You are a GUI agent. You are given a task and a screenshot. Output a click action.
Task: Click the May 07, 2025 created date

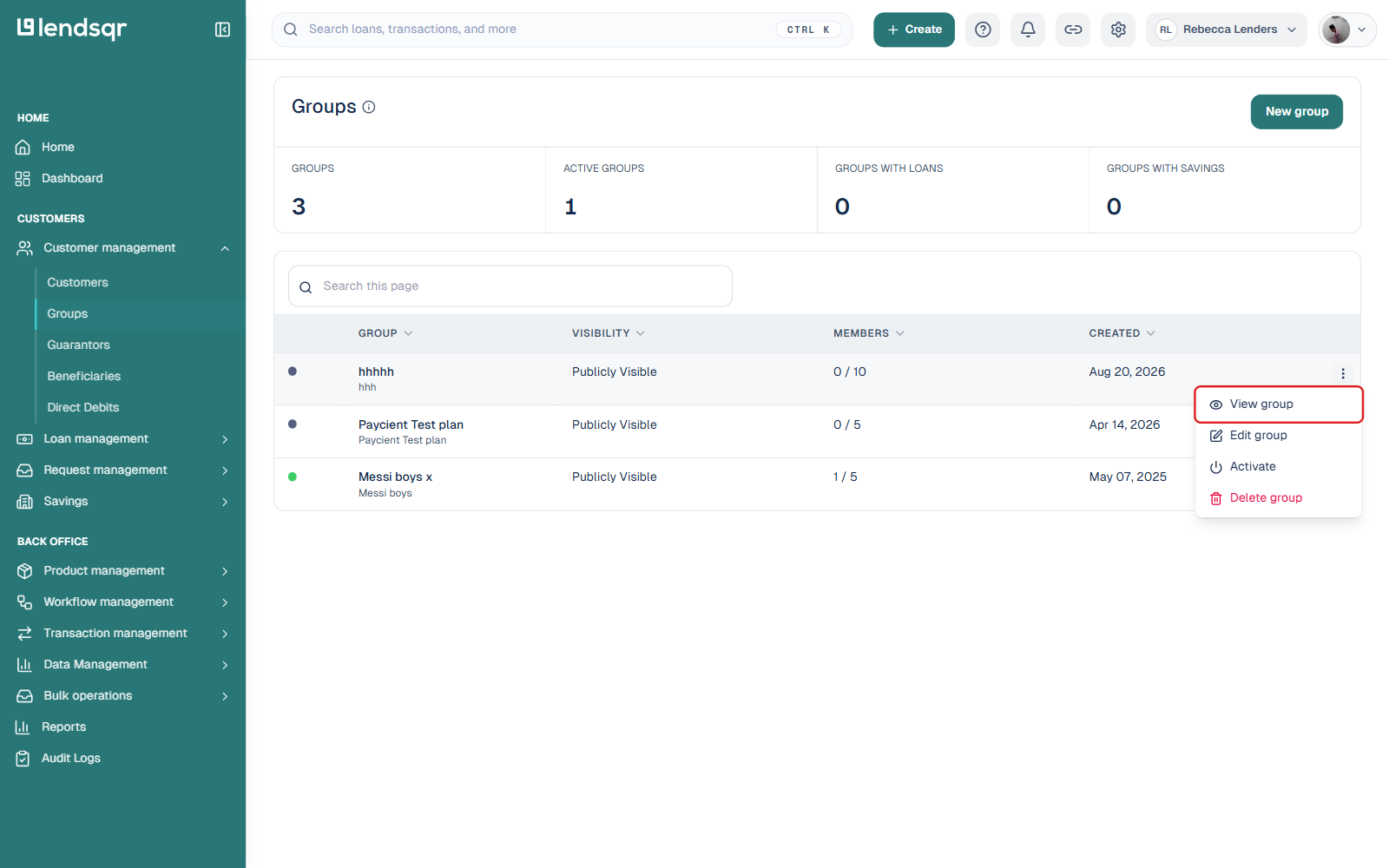(1128, 477)
